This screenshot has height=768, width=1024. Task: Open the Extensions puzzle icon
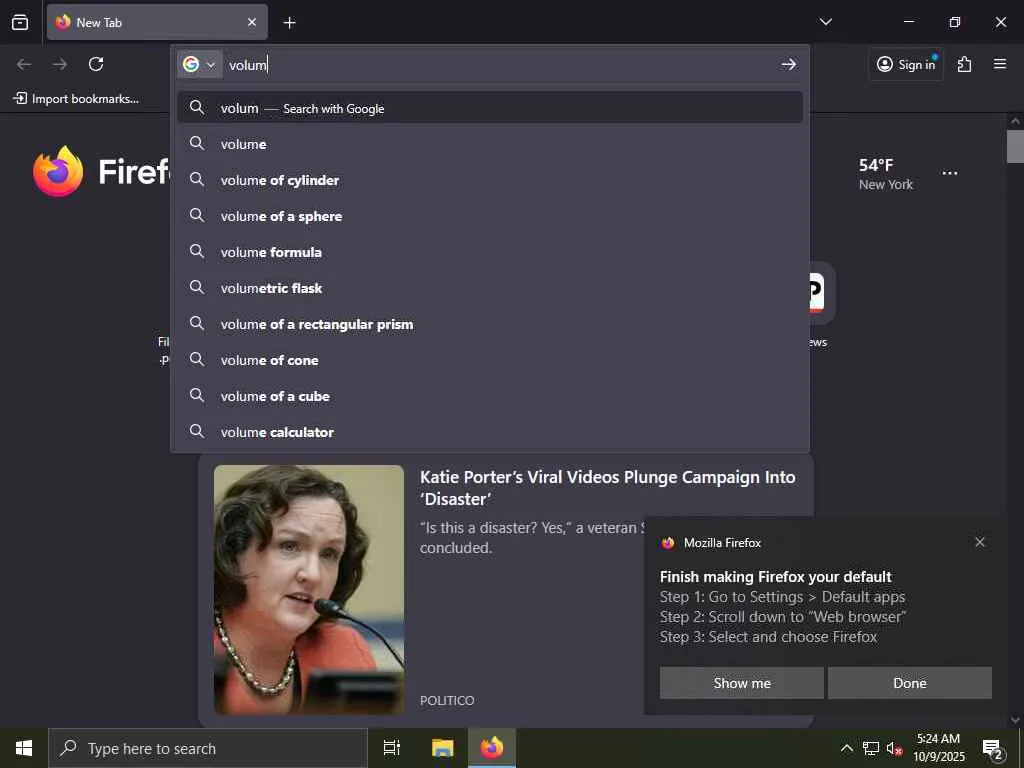[x=964, y=64]
